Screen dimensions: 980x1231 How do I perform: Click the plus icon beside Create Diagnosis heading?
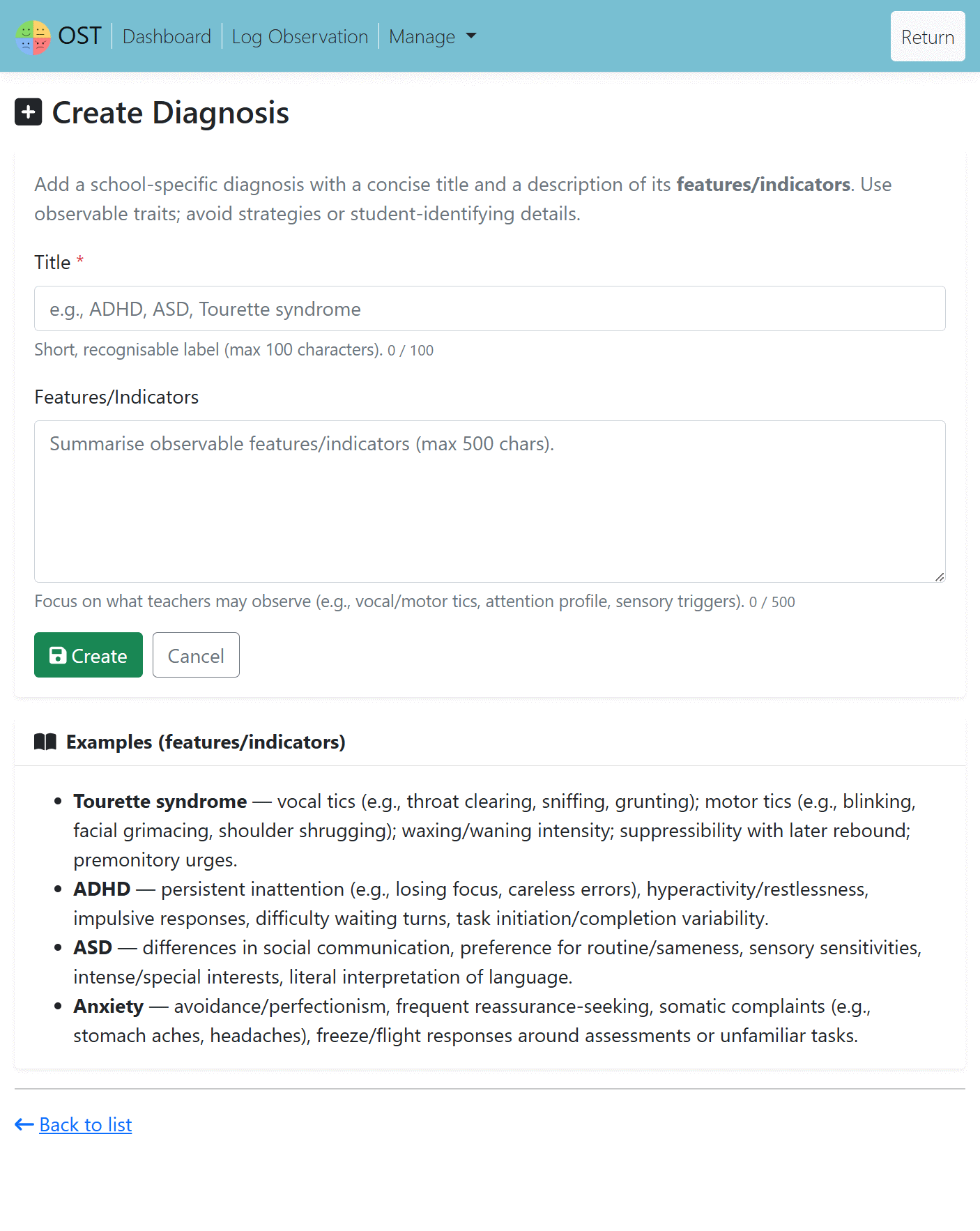point(28,112)
